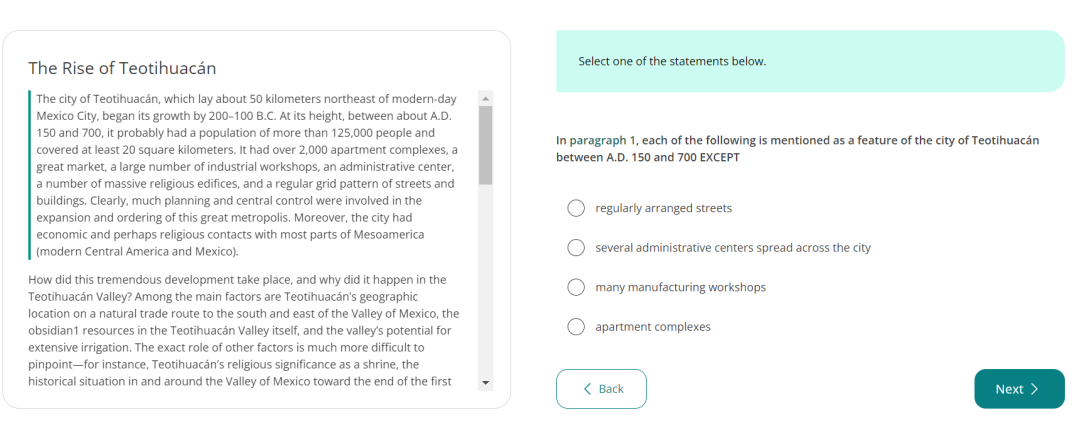Click the heading "The Rise of Teotihuacán"

pyautogui.click(x=122, y=68)
